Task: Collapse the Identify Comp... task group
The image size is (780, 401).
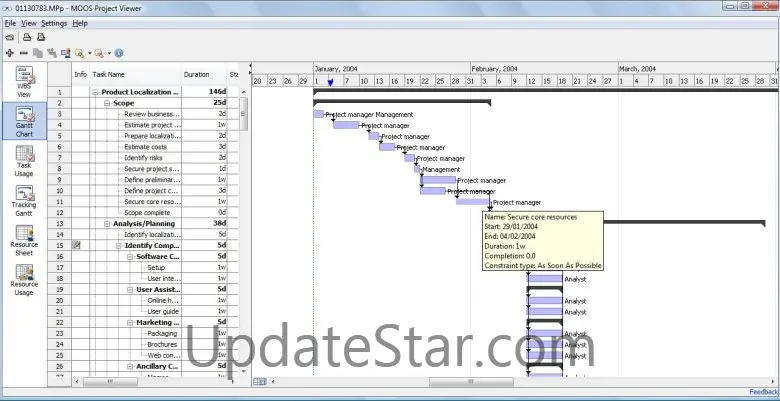Action: 119,246
